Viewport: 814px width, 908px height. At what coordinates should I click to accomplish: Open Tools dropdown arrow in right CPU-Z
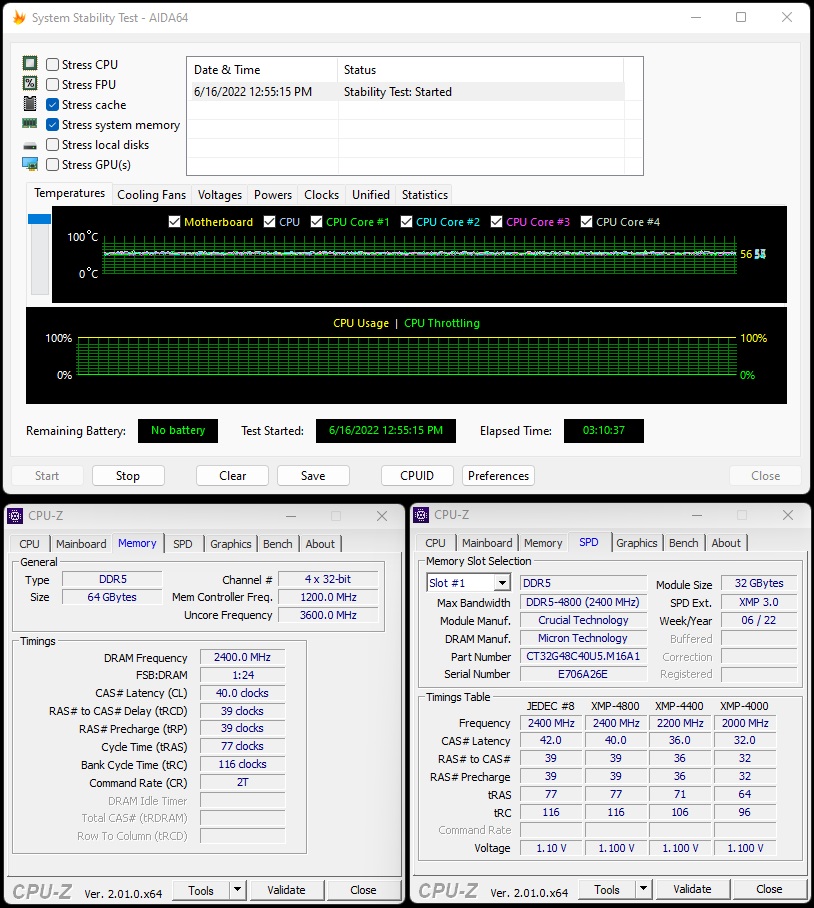coord(643,889)
